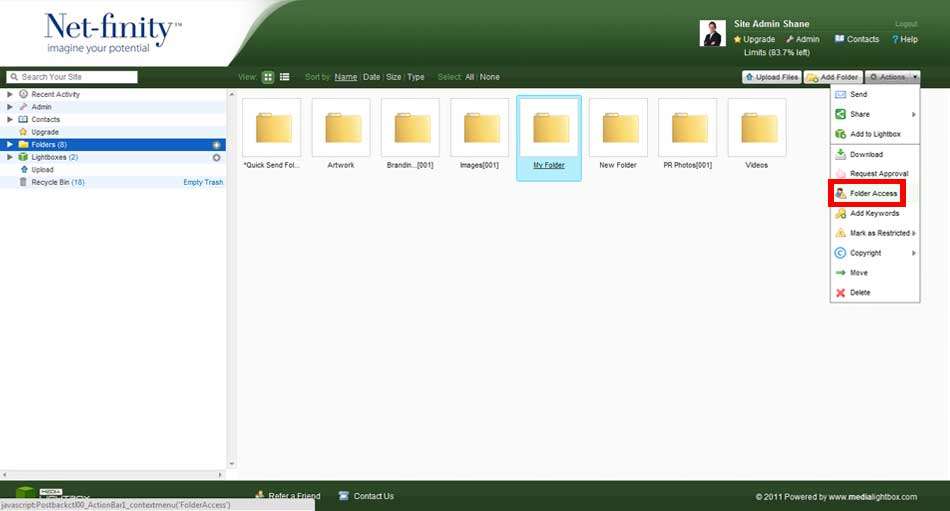Click the settings icon on Lightboxes row

[x=216, y=157]
